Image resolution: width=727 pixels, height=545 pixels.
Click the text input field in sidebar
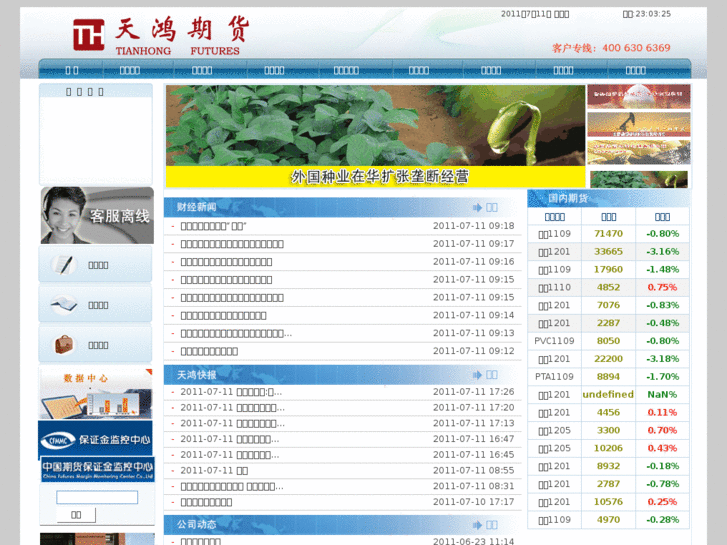tap(97, 497)
